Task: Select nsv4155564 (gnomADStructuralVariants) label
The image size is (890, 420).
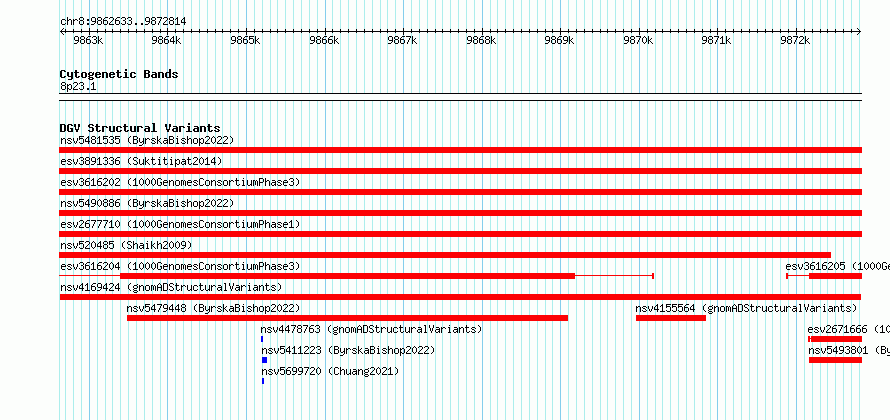Action: (x=746, y=308)
